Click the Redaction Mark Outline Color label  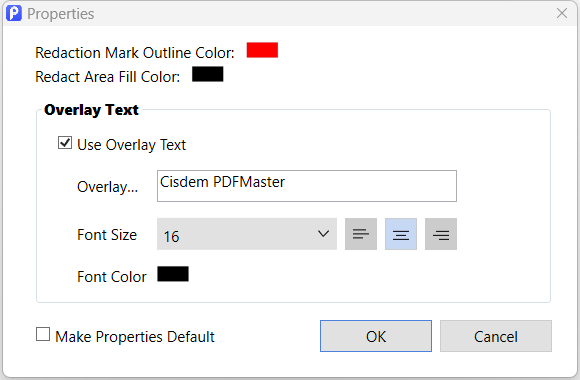pos(135,53)
